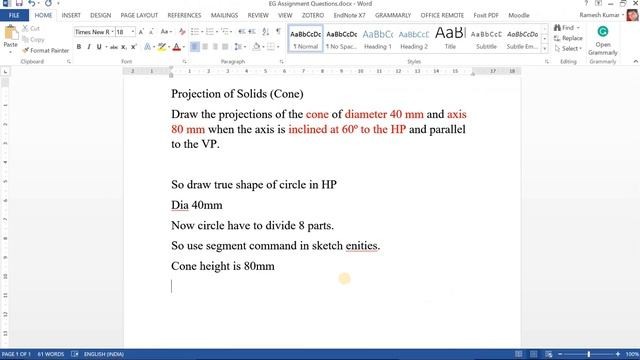Click the proofing errors icon in status bar
The image size is (640, 360).
click(74, 354)
